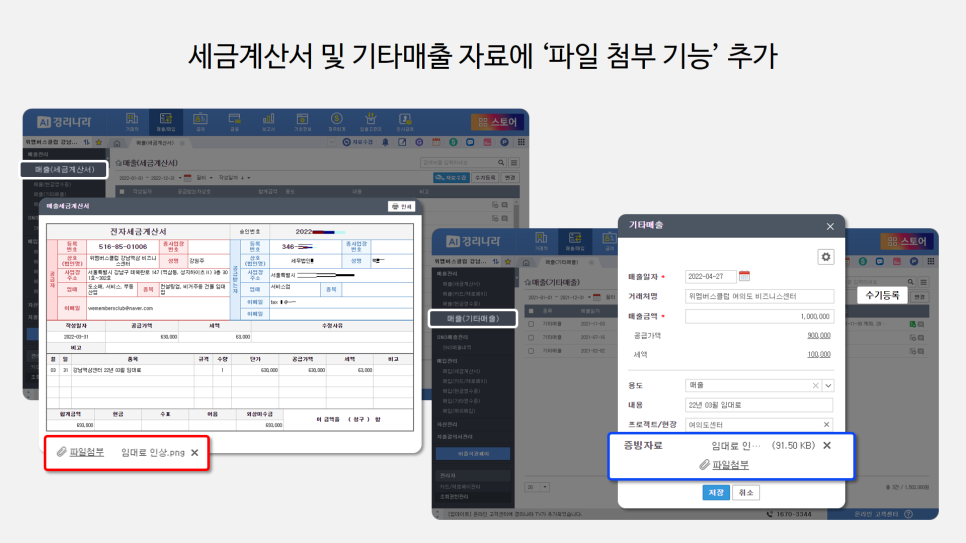Viewport: 966px width, 543px height.
Task: Open 온라인 고객센터 link in right window
Action: pos(884,514)
